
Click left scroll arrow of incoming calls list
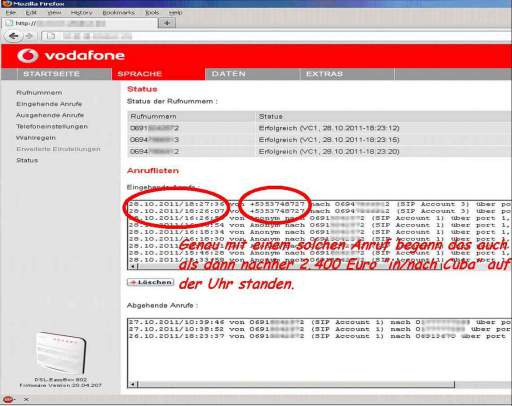pyautogui.click(x=133, y=266)
